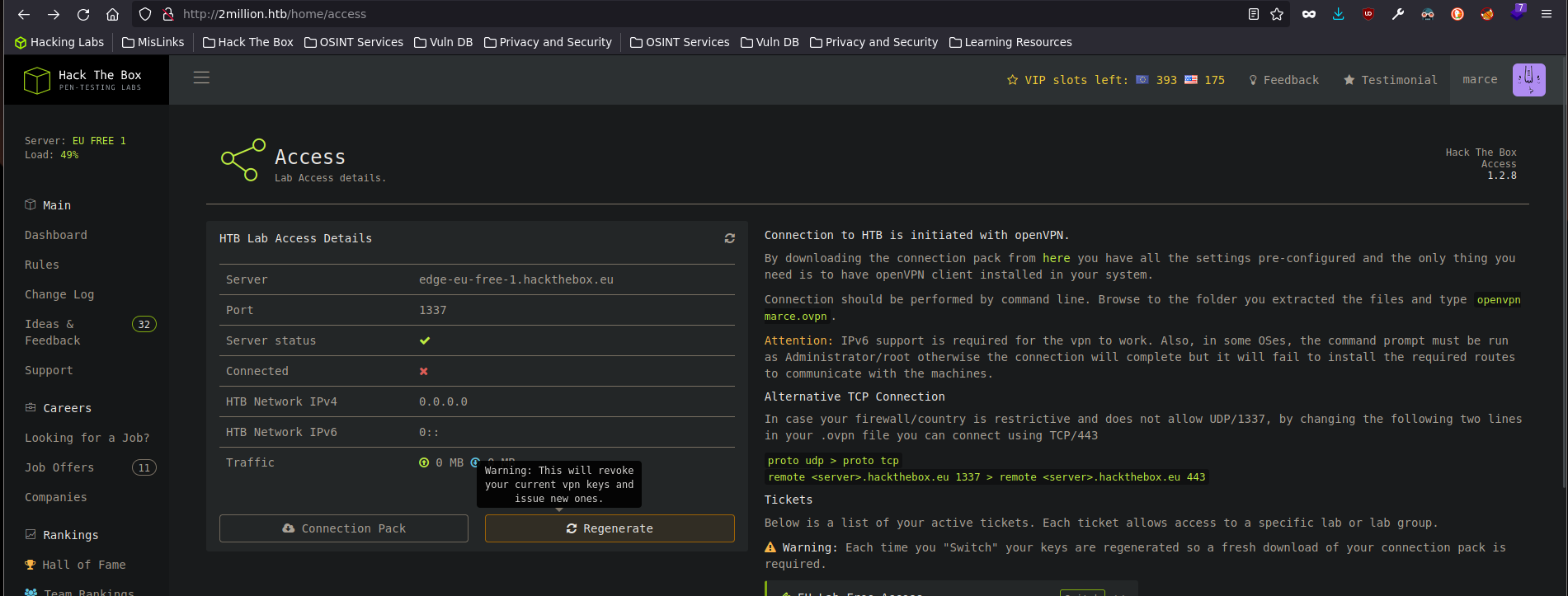
Task: Click the Regenerate button
Action: 610,528
